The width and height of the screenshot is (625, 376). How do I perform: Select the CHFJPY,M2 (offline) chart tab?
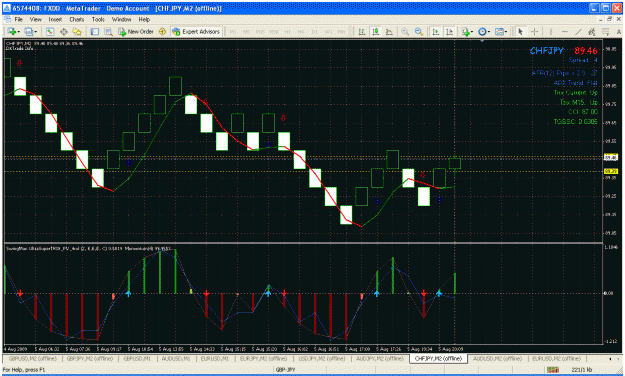pyautogui.click(x=438, y=358)
